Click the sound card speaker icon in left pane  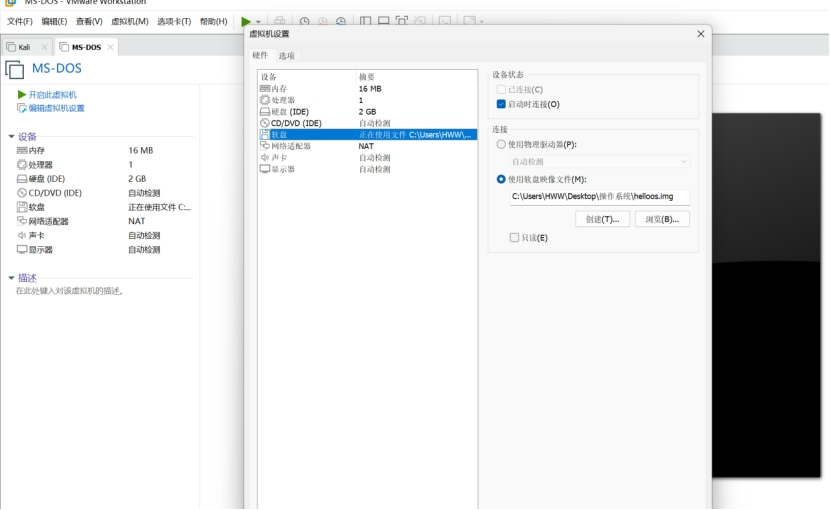(x=22, y=235)
